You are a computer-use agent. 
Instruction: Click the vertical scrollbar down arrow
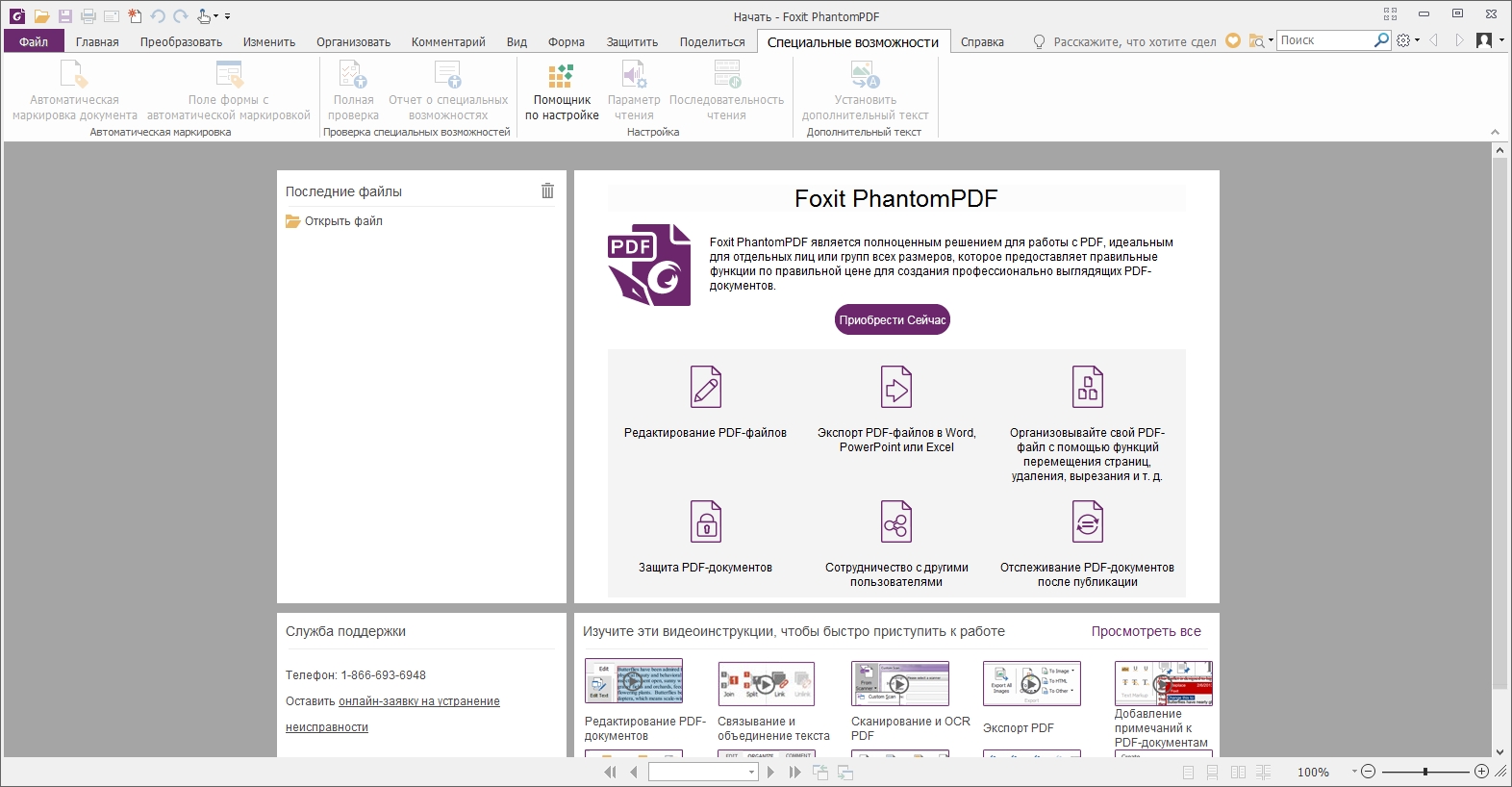[x=1499, y=751]
